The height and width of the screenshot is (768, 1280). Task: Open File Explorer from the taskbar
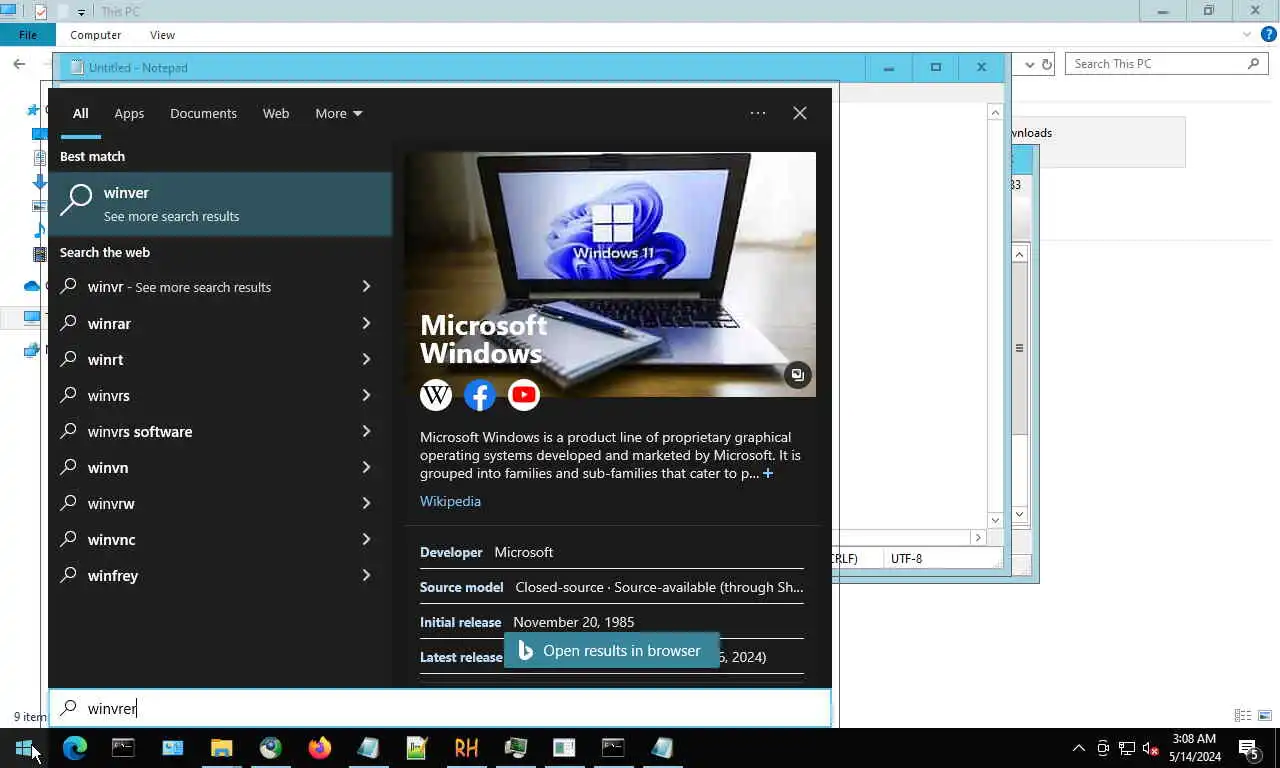221,748
